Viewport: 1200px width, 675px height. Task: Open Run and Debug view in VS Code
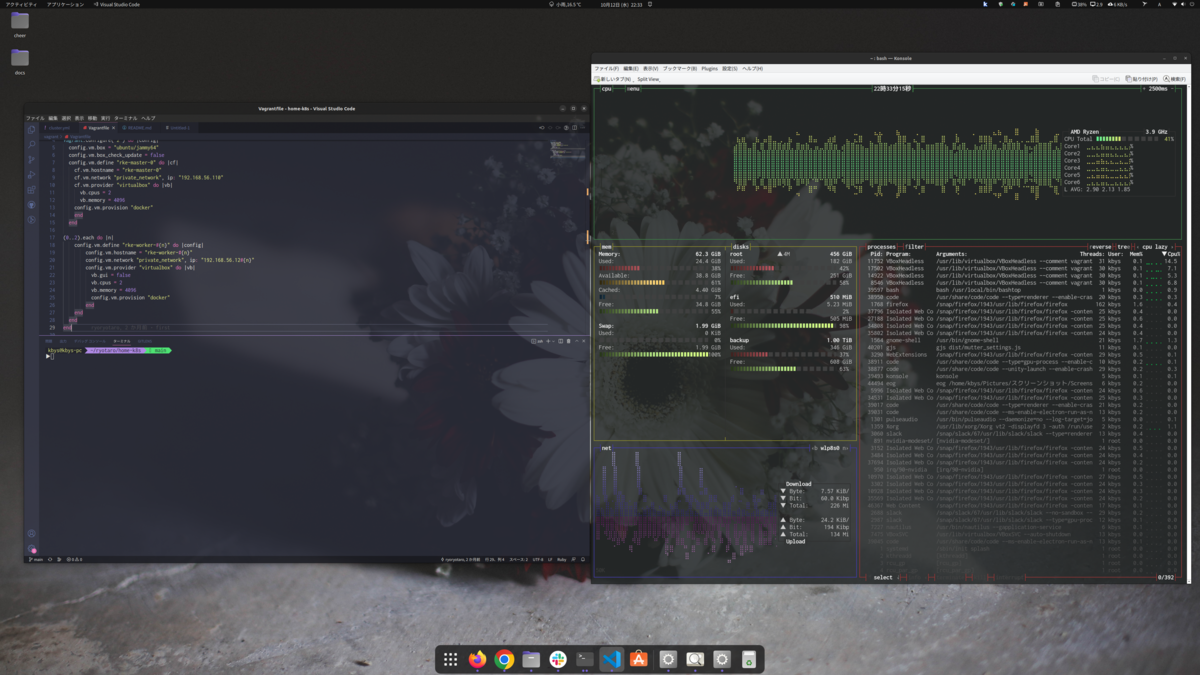click(31, 174)
